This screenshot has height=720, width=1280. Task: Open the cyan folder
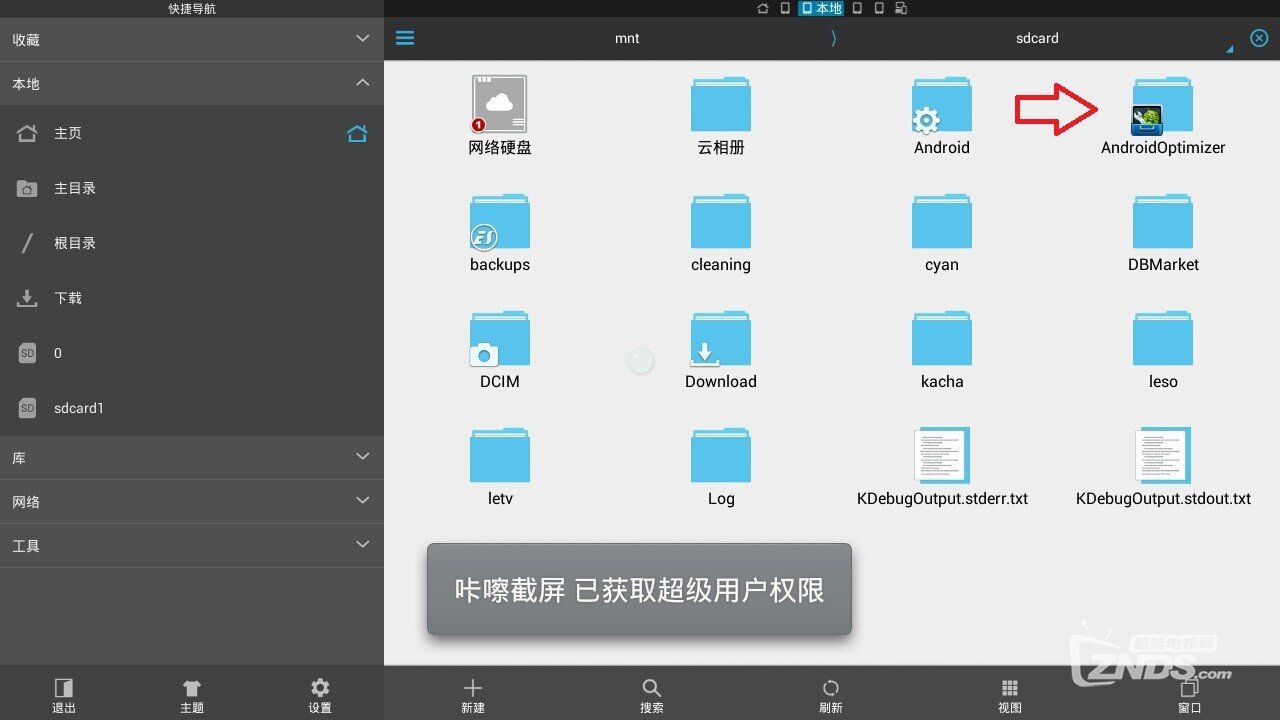pos(942,221)
